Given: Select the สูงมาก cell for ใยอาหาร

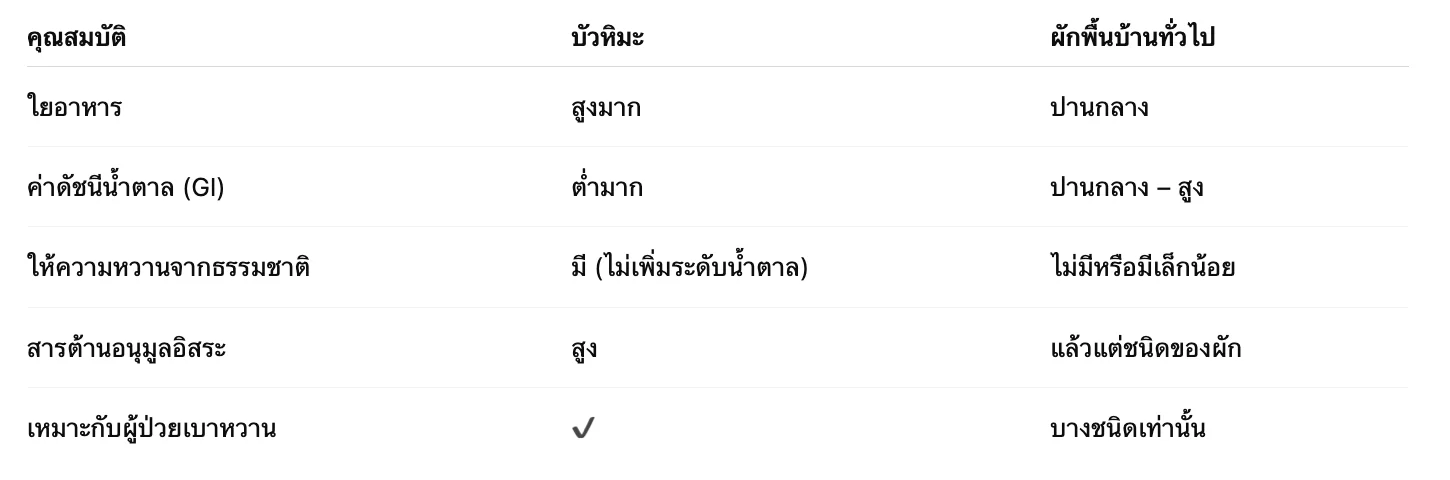Looking at the screenshot, I should pos(605,107).
